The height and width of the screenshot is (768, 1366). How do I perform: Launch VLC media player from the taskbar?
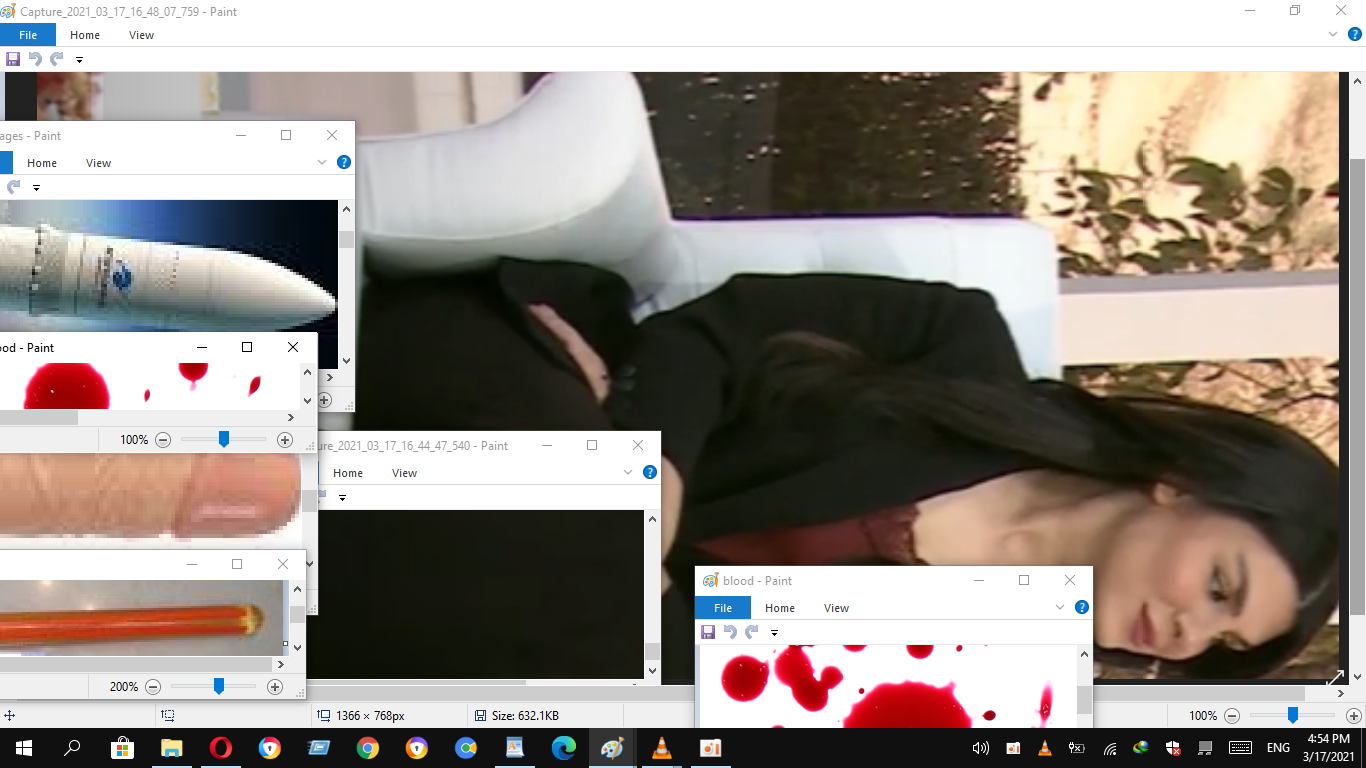click(x=661, y=748)
